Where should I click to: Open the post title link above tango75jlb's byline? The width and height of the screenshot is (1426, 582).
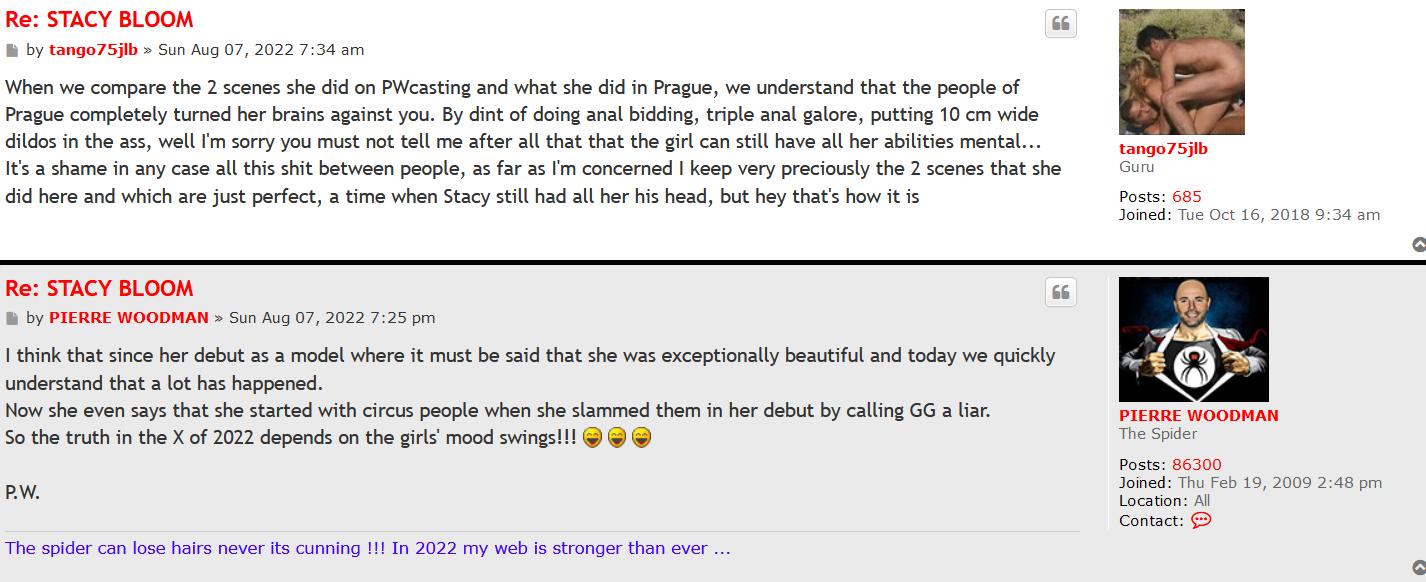99,20
